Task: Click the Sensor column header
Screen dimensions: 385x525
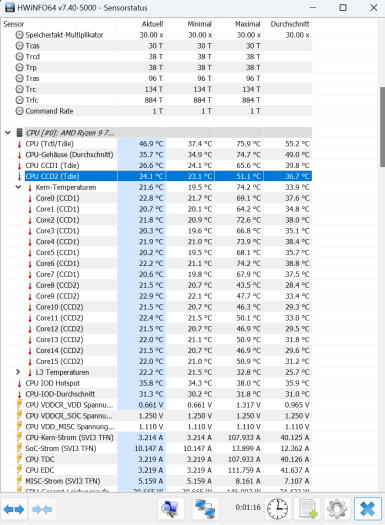Action: pos(14,24)
